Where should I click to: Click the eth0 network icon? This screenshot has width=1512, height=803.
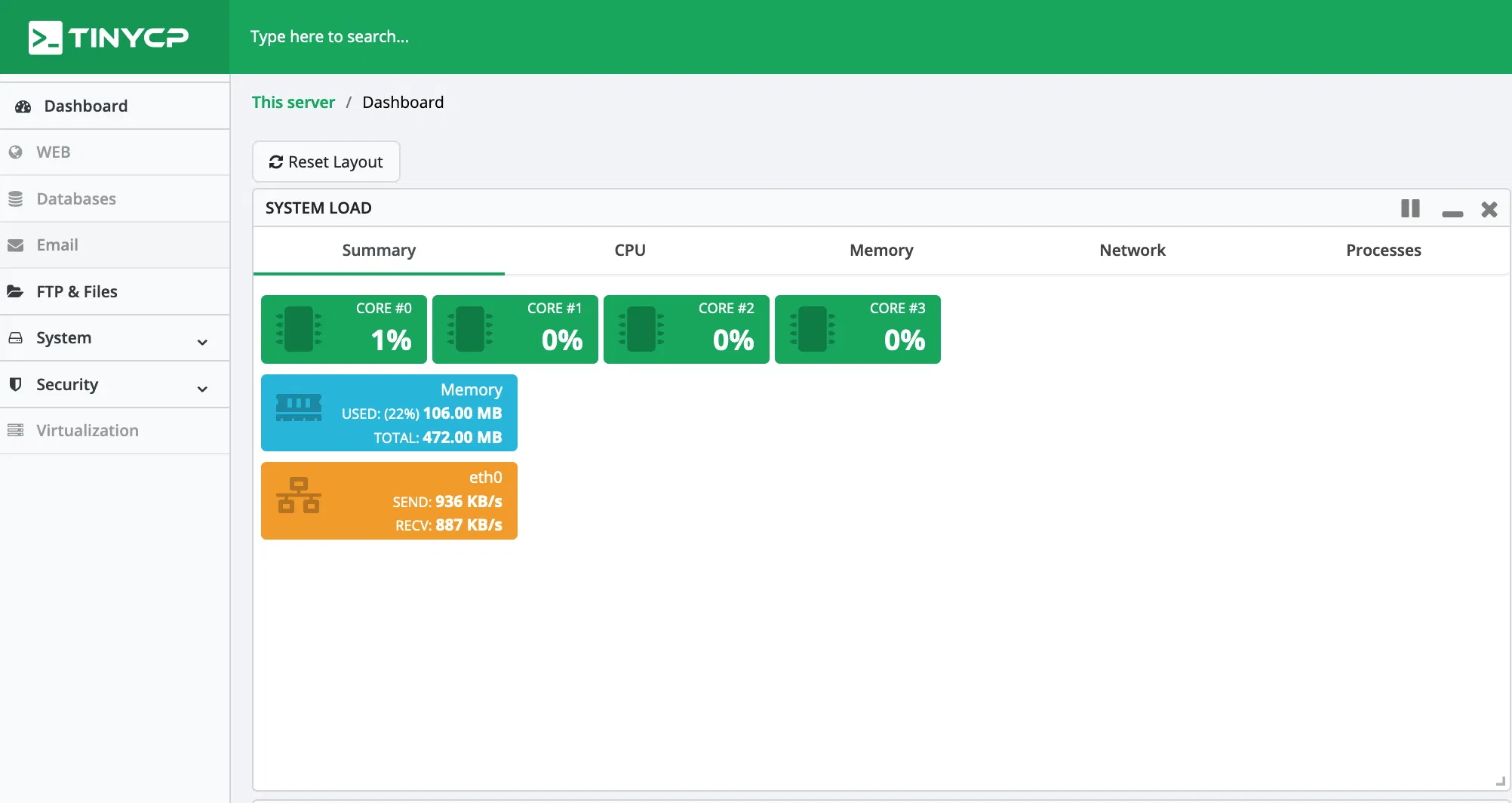tap(299, 495)
